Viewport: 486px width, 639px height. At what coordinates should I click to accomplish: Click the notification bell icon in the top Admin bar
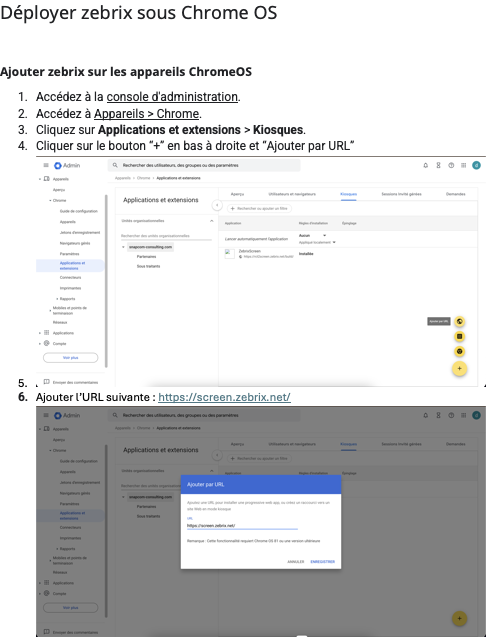(425, 165)
